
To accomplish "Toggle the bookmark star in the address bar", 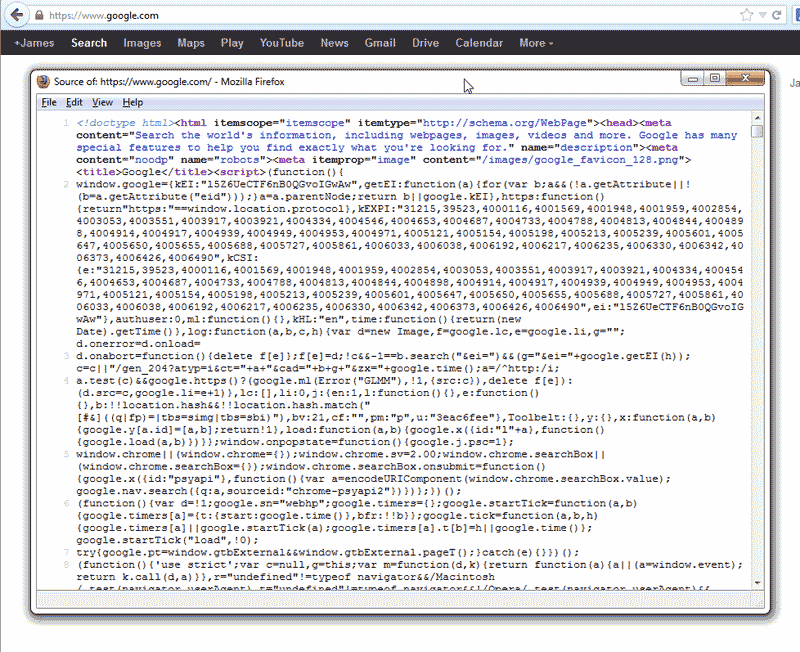I will tap(746, 15).
